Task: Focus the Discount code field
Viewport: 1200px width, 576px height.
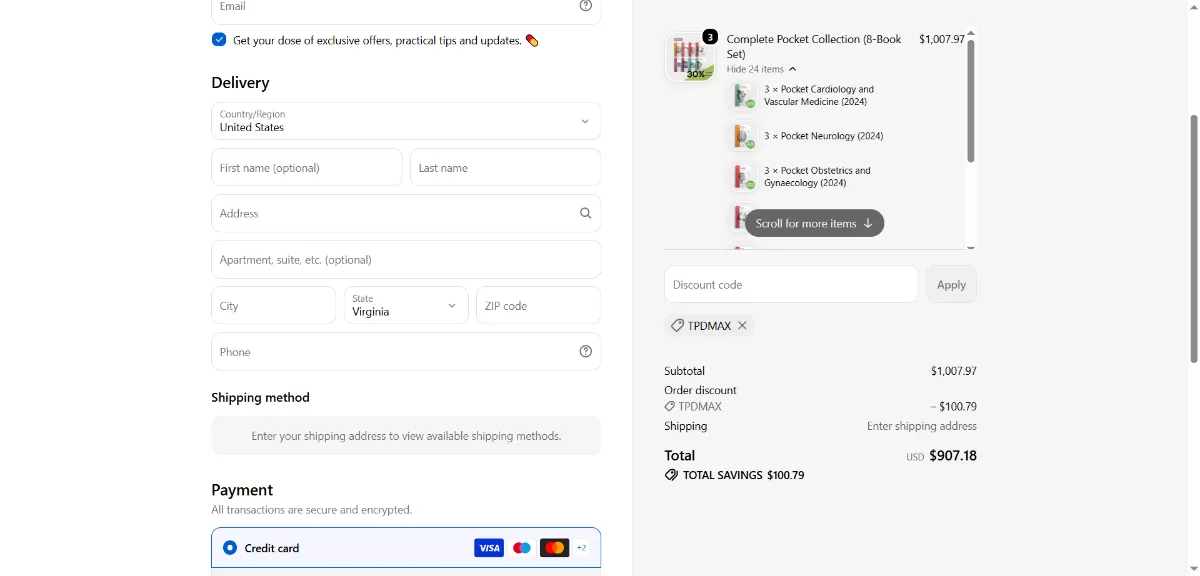Action: pos(791,285)
